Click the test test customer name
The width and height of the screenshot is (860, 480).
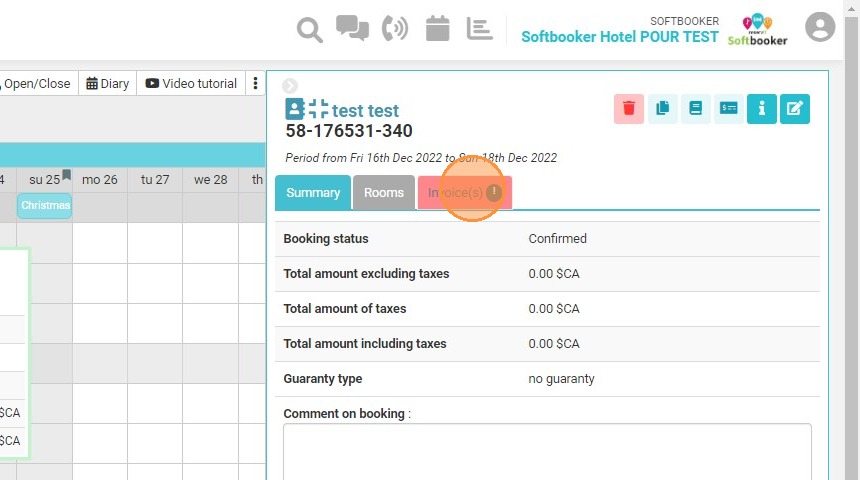click(365, 111)
